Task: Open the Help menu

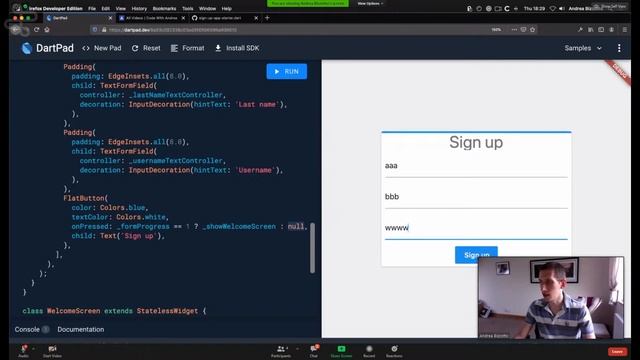Action: [227, 8]
